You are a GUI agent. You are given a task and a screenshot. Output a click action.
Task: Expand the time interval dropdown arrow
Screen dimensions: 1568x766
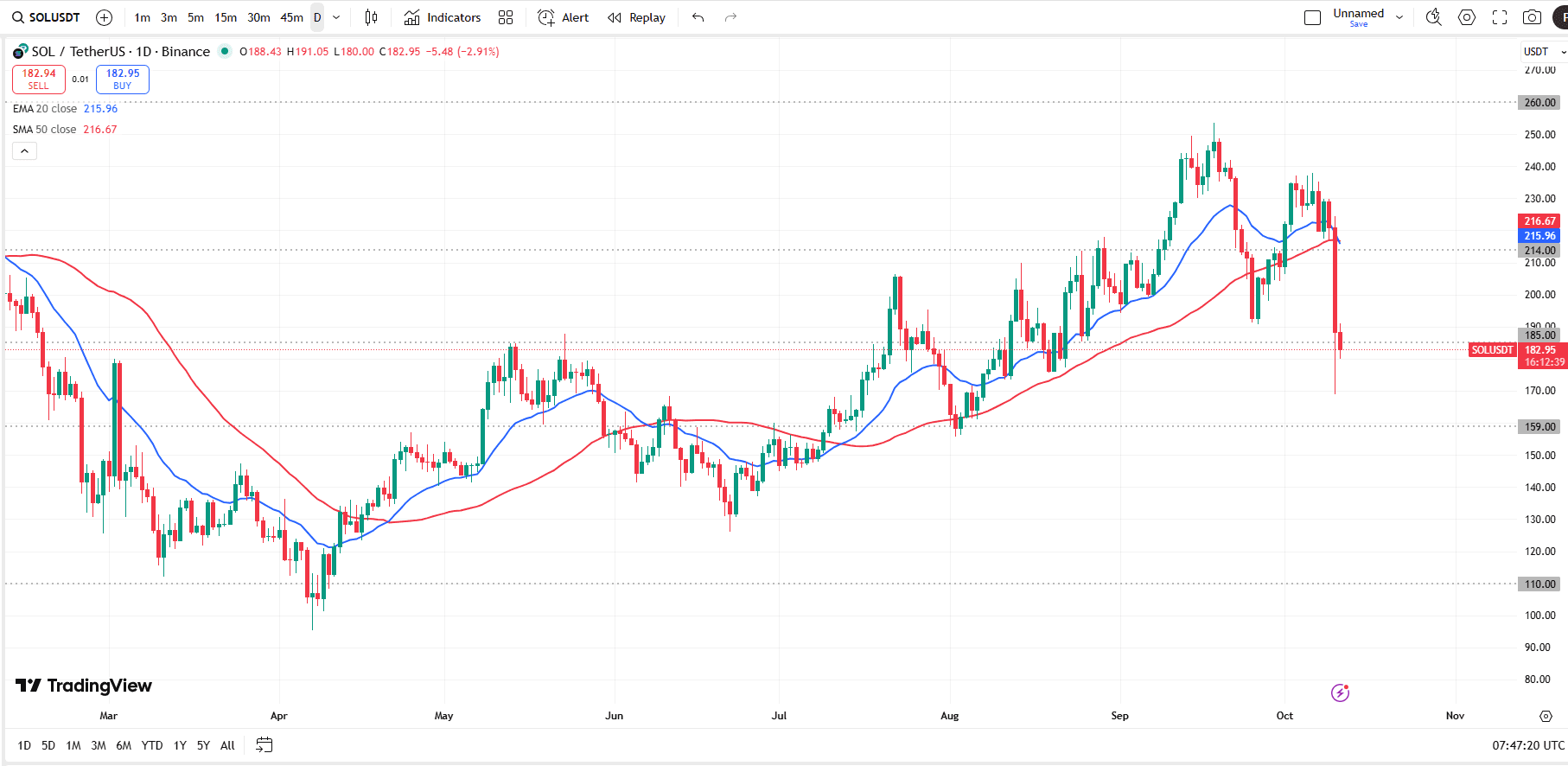point(336,17)
